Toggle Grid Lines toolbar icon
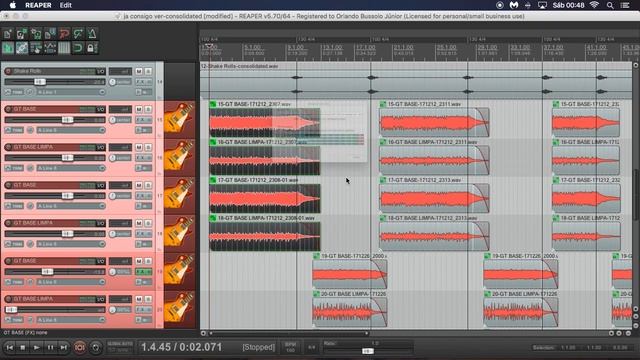 [64, 48]
